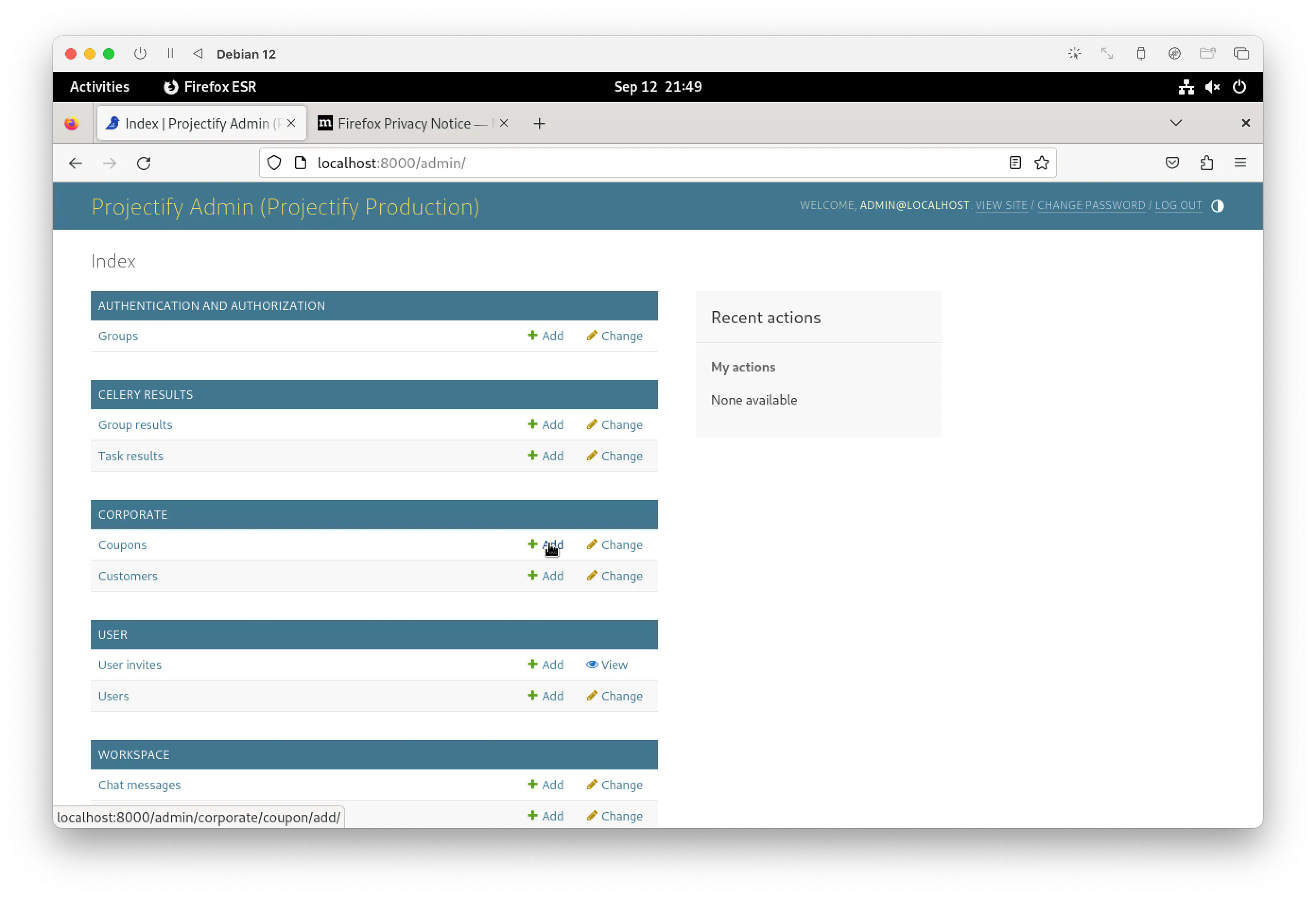Click the muted volume icon in top bar
The width and height of the screenshot is (1316, 898).
(1212, 86)
